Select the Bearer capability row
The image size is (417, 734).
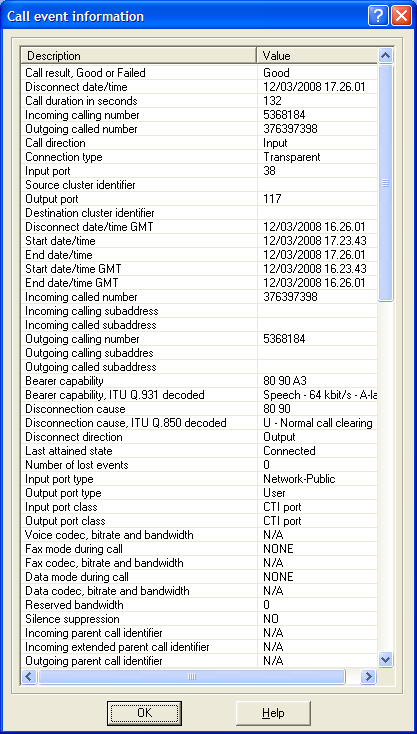click(199, 381)
